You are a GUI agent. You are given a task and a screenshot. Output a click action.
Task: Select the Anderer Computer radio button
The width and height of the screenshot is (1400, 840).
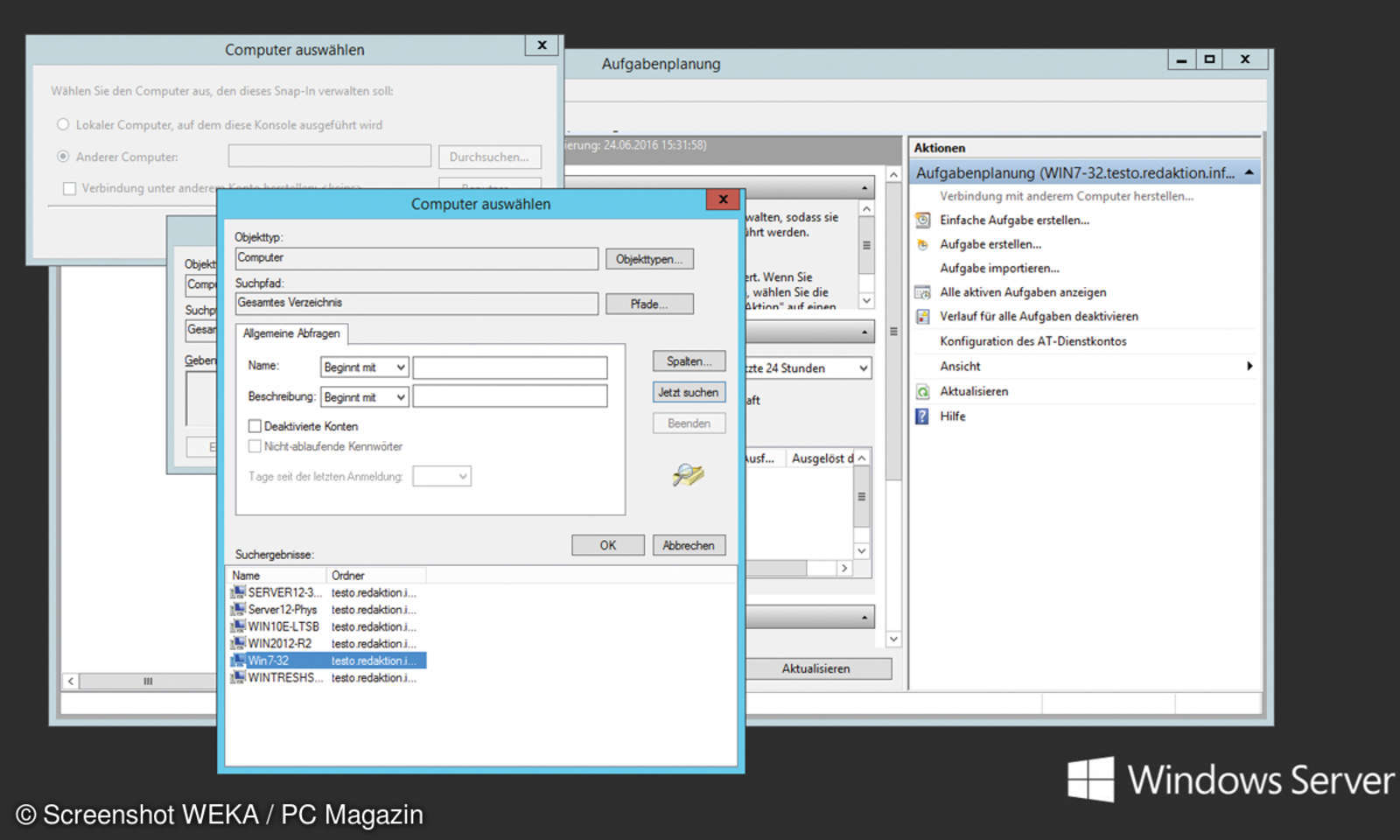coord(63,157)
